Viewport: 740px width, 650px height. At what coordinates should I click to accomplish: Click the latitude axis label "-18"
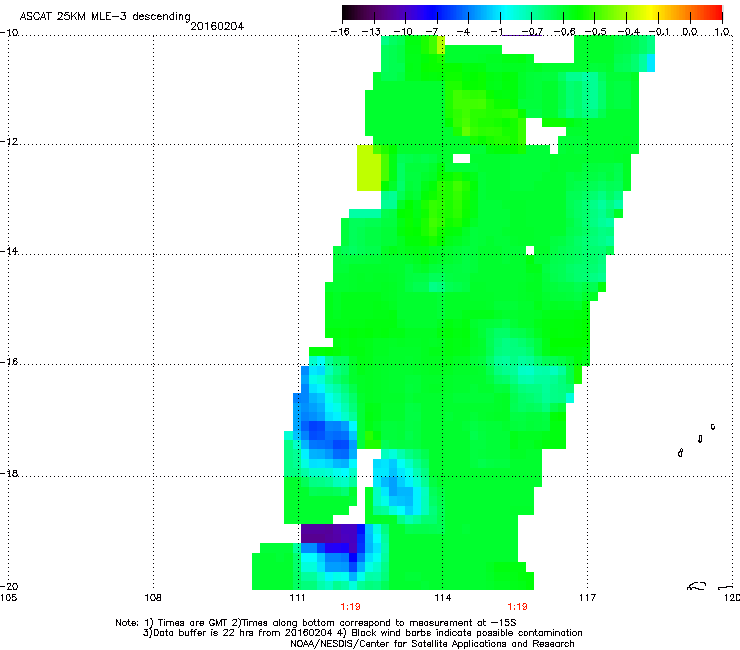point(9,473)
